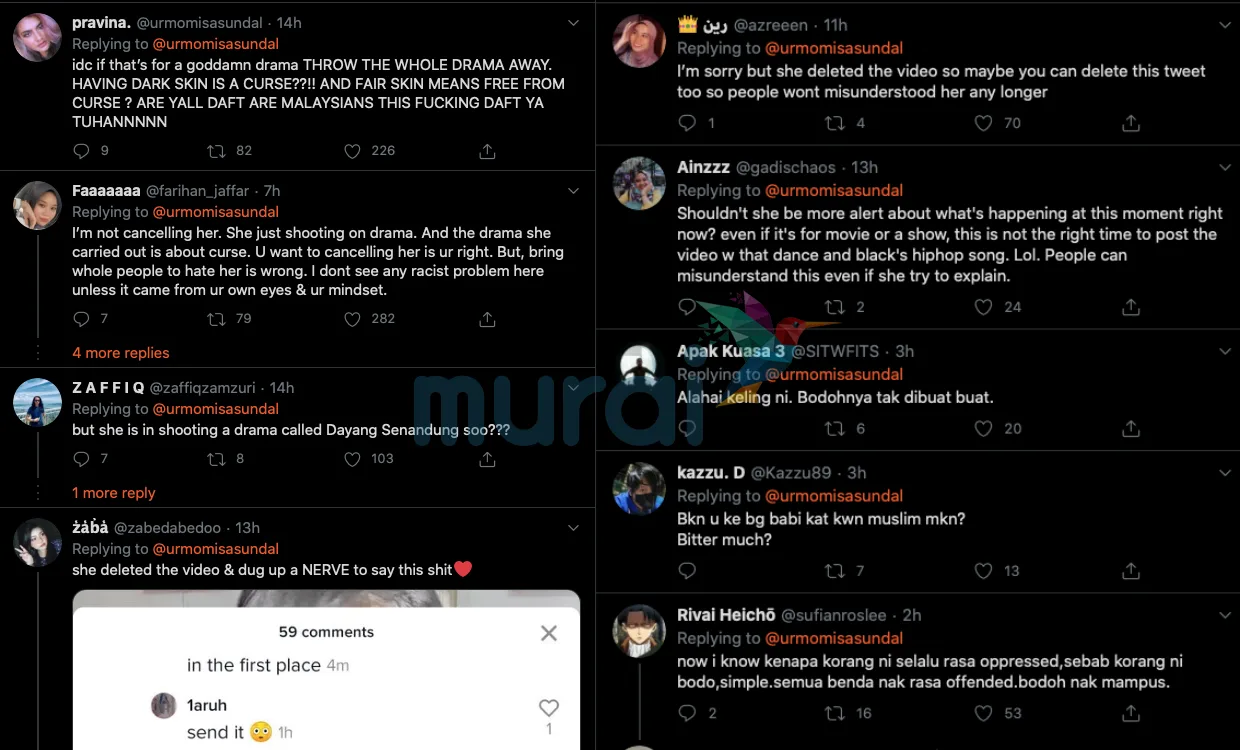Like azreeen's tweet with 70 likes
Screen dimensions: 1240x750
(984, 123)
